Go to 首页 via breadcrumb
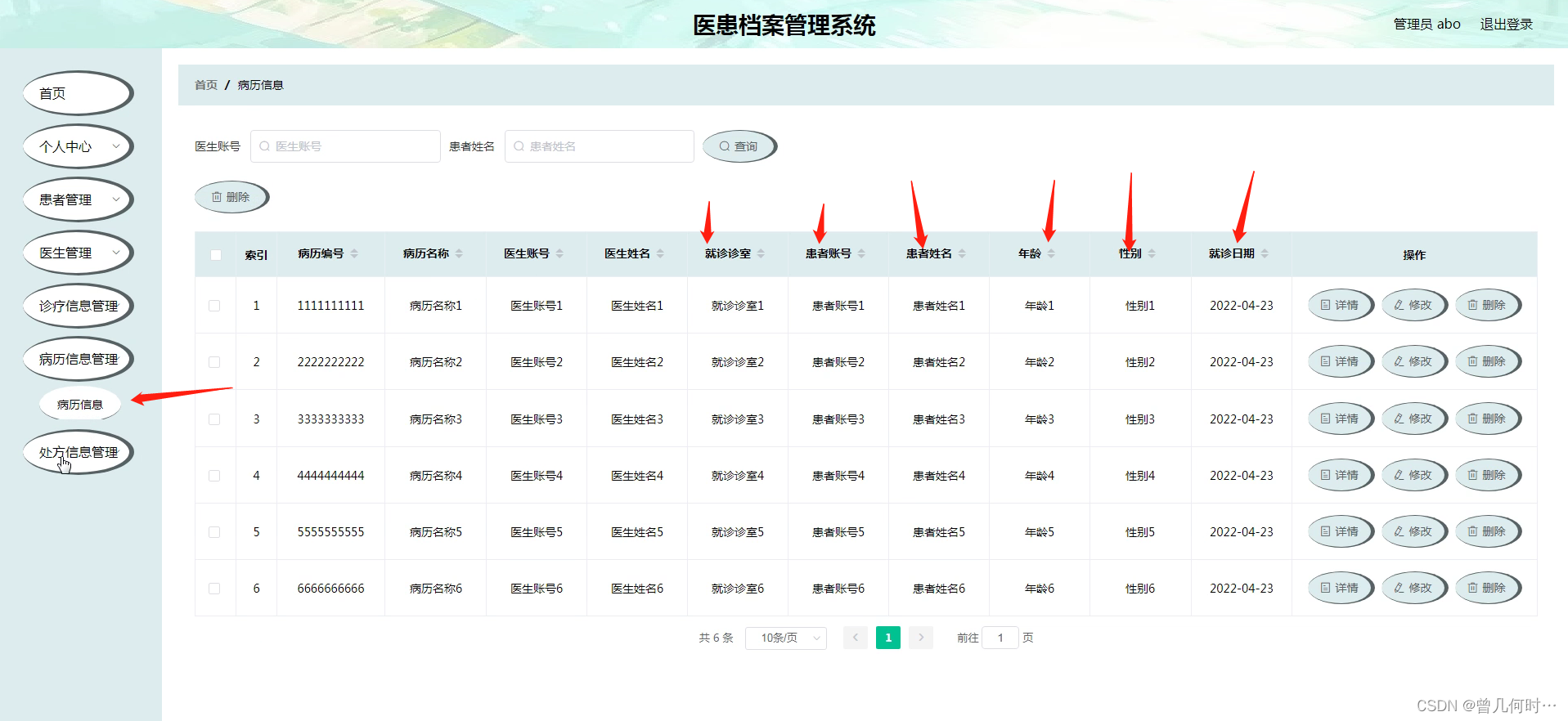This screenshot has width=1568, height=721. tap(206, 85)
